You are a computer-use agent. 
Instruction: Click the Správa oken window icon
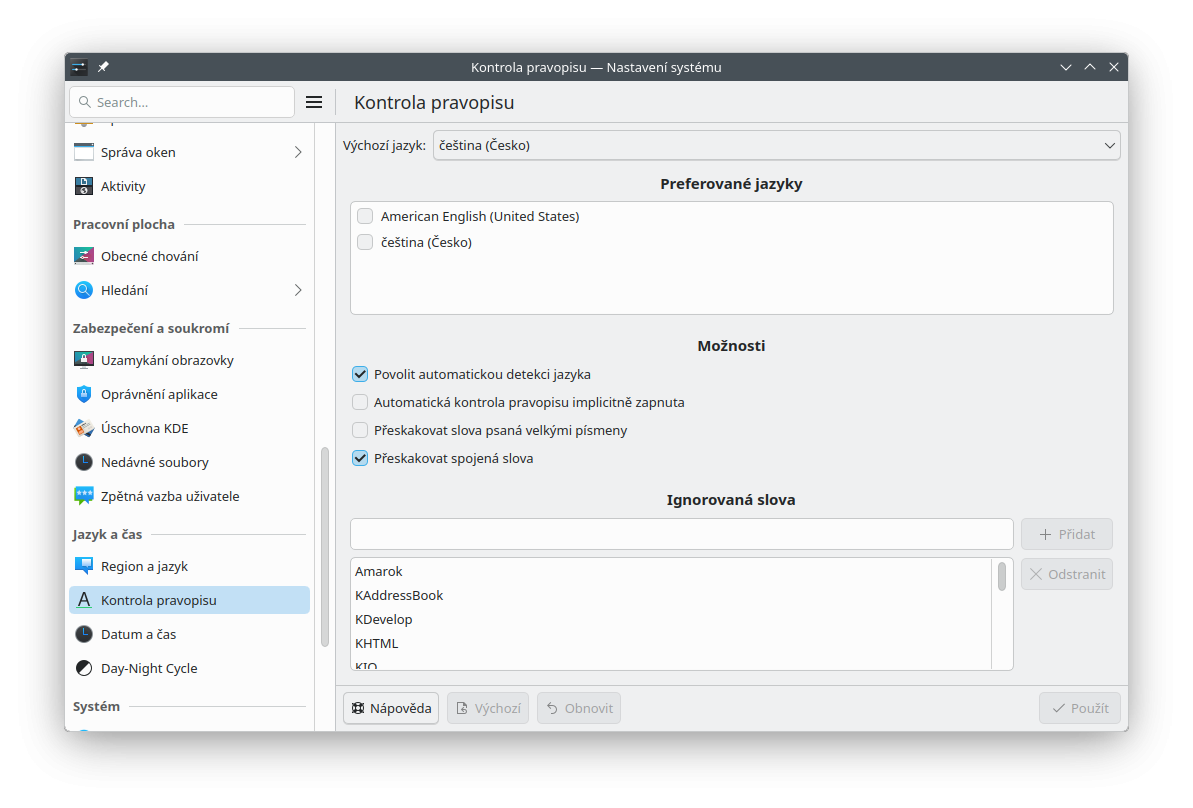84,152
